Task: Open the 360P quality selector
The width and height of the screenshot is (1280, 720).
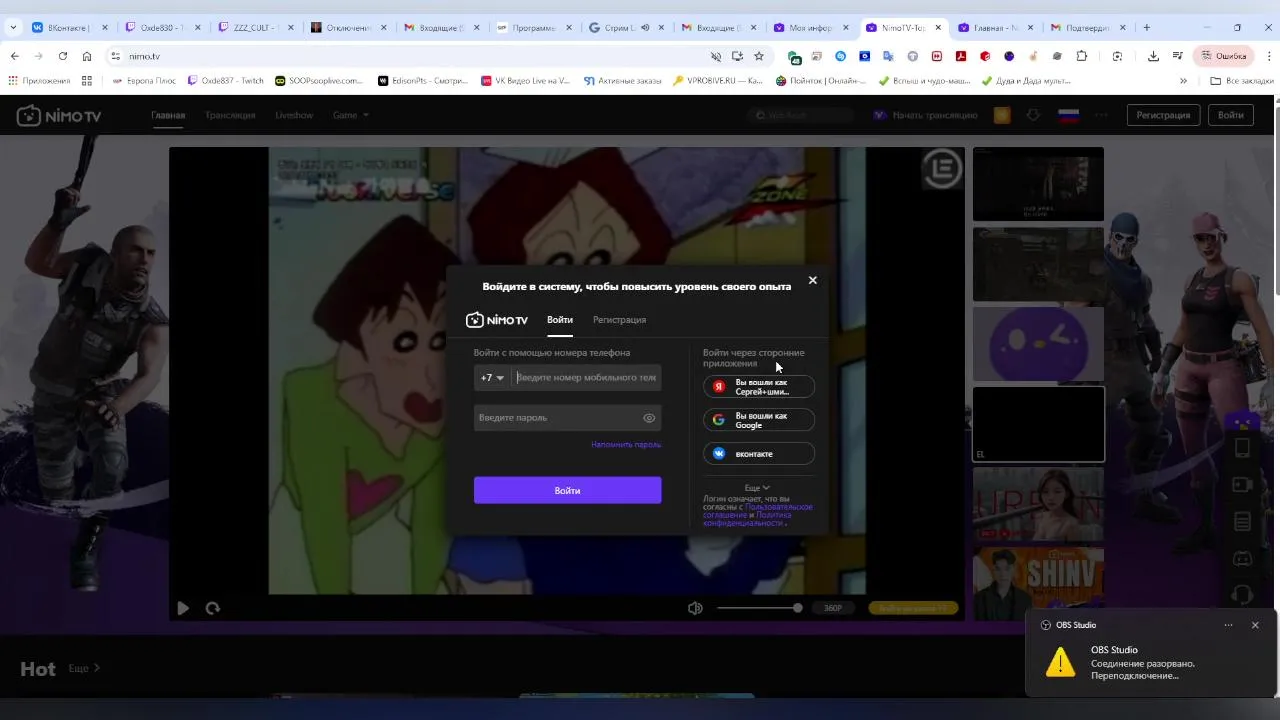Action: pyautogui.click(x=833, y=608)
